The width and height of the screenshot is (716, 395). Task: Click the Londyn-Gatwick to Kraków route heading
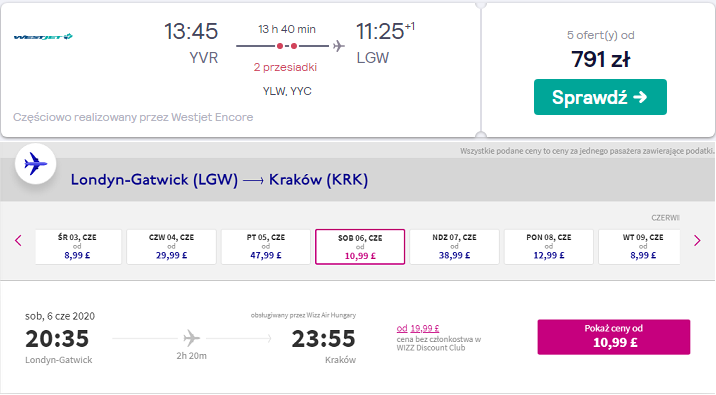(219, 179)
